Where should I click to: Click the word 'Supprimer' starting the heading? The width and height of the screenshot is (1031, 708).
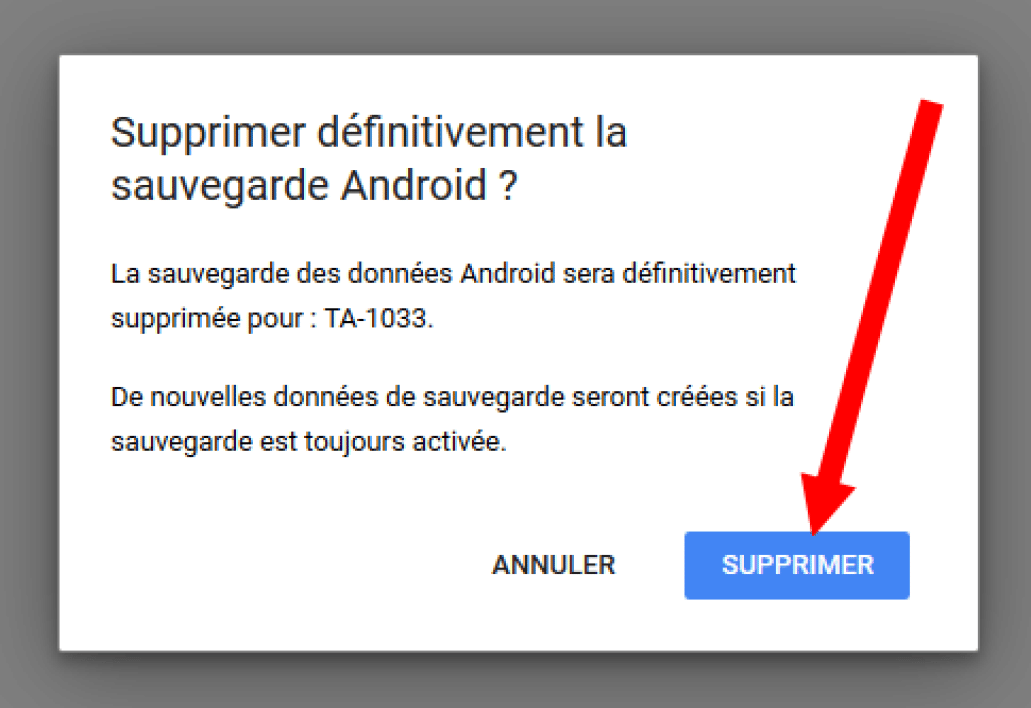click(x=208, y=135)
